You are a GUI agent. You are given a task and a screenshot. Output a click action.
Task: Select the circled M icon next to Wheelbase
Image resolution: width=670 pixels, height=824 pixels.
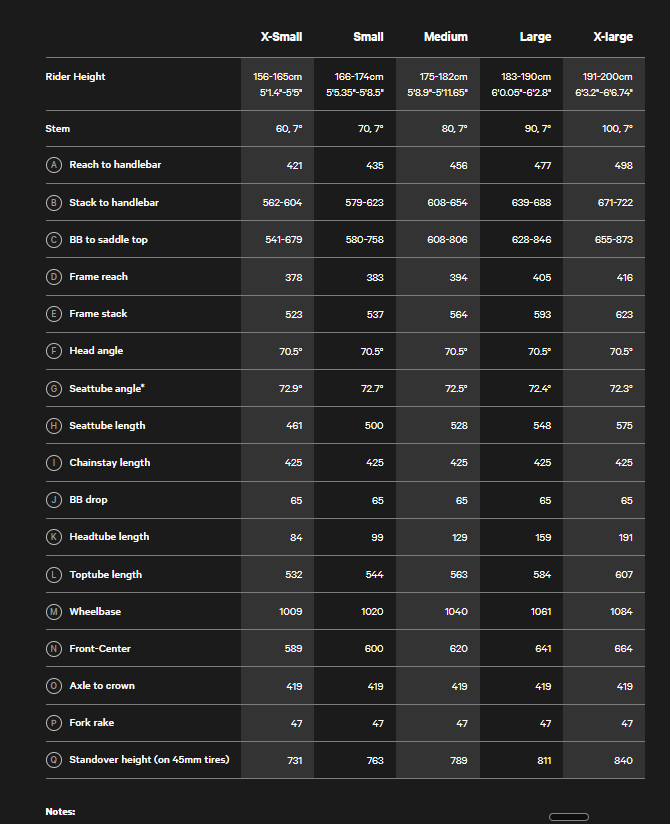tap(54, 611)
